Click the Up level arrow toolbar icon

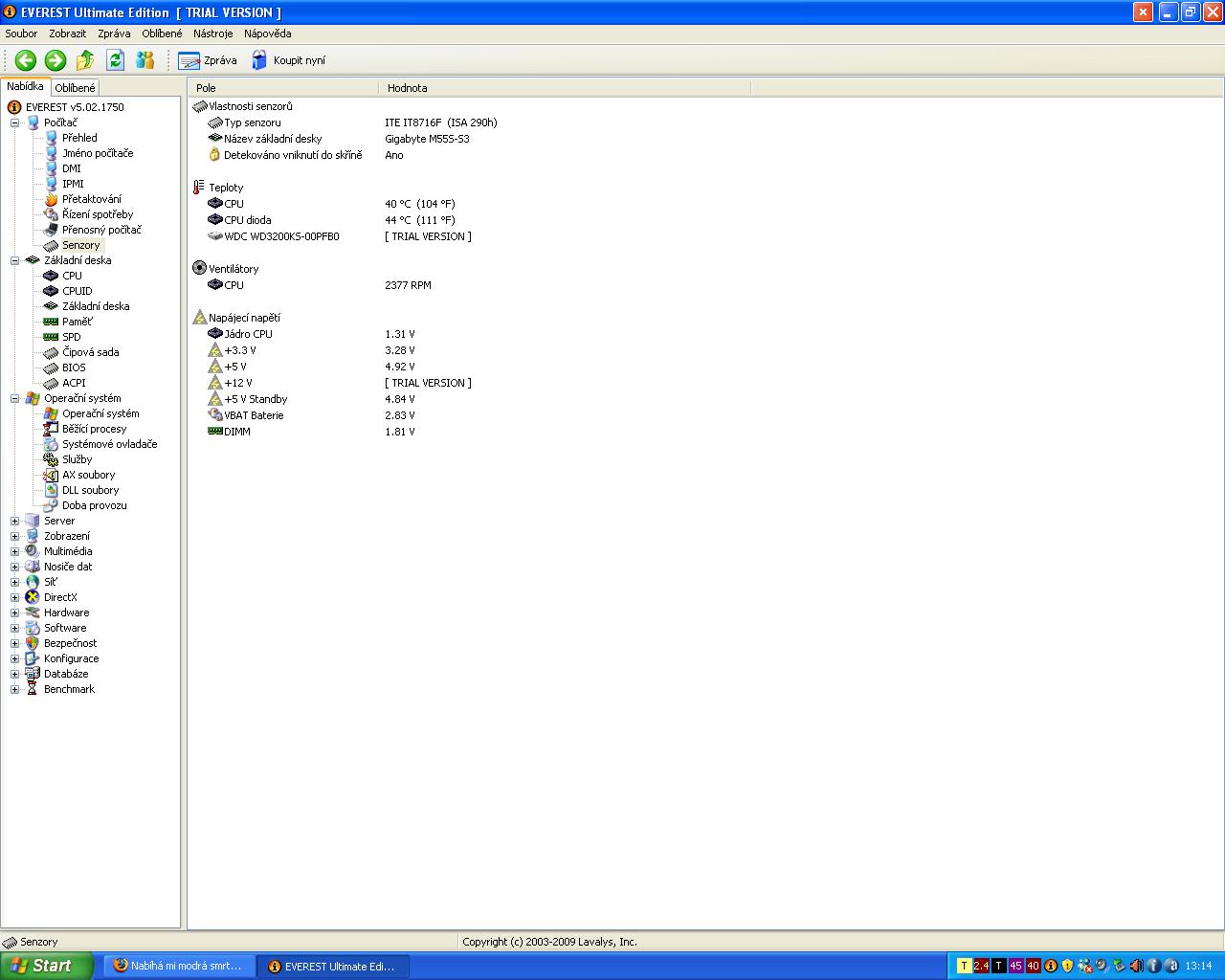tap(85, 60)
